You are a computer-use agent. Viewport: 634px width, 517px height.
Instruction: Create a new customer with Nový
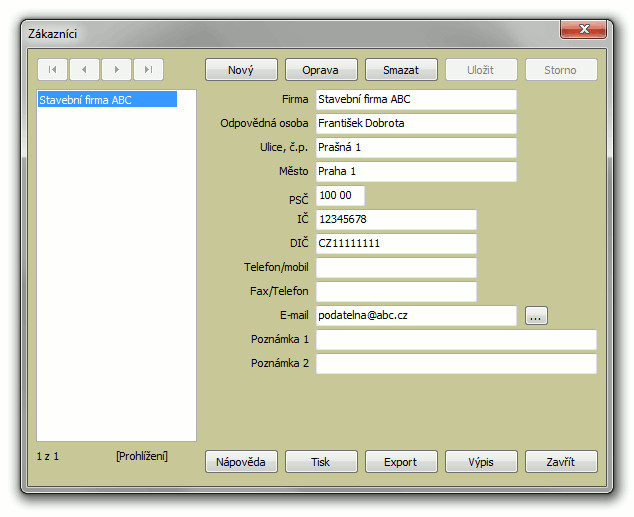click(x=241, y=70)
